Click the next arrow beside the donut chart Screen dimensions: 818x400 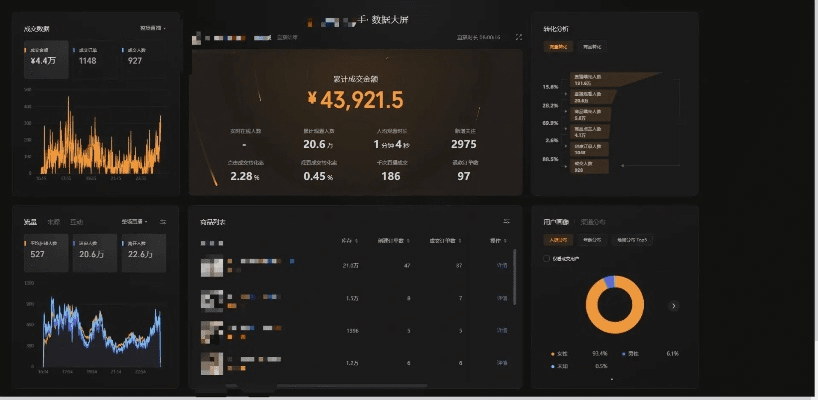click(x=673, y=306)
